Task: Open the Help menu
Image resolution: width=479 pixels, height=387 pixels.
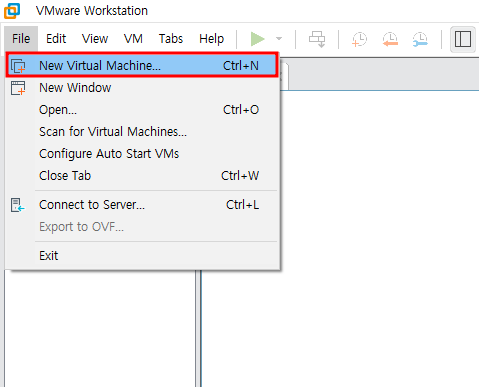Action: (x=211, y=39)
